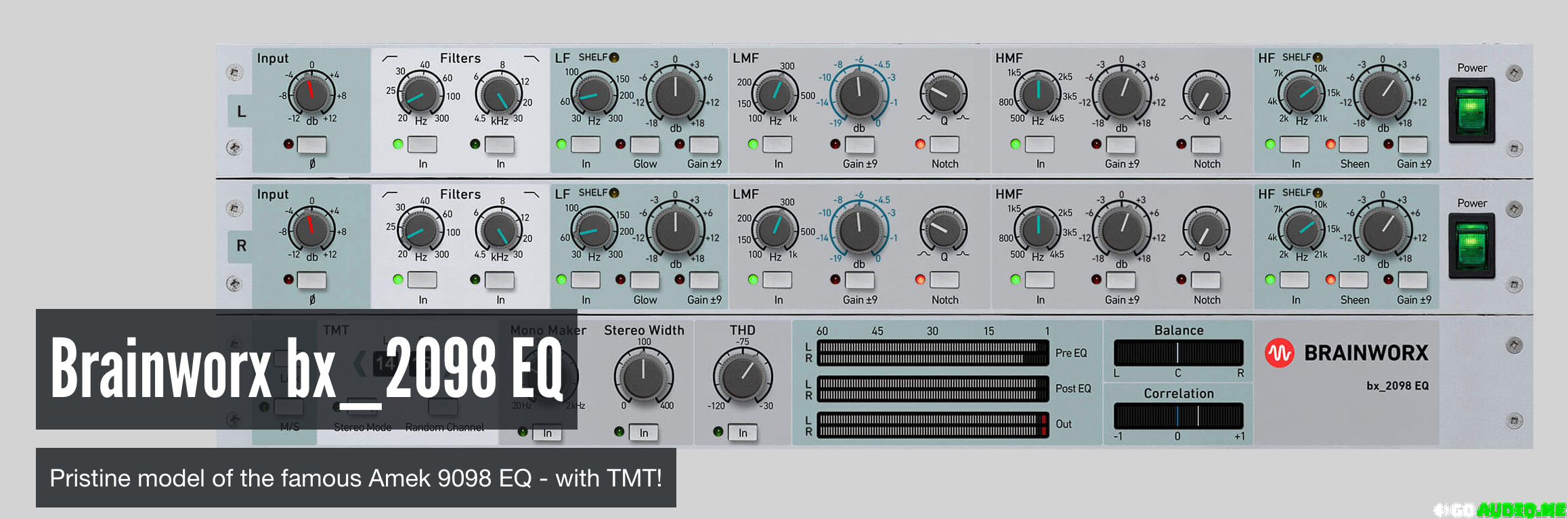Screen dimensions: 1568x519
Task: Click R channel HMF Q knob
Action: click(x=1206, y=229)
